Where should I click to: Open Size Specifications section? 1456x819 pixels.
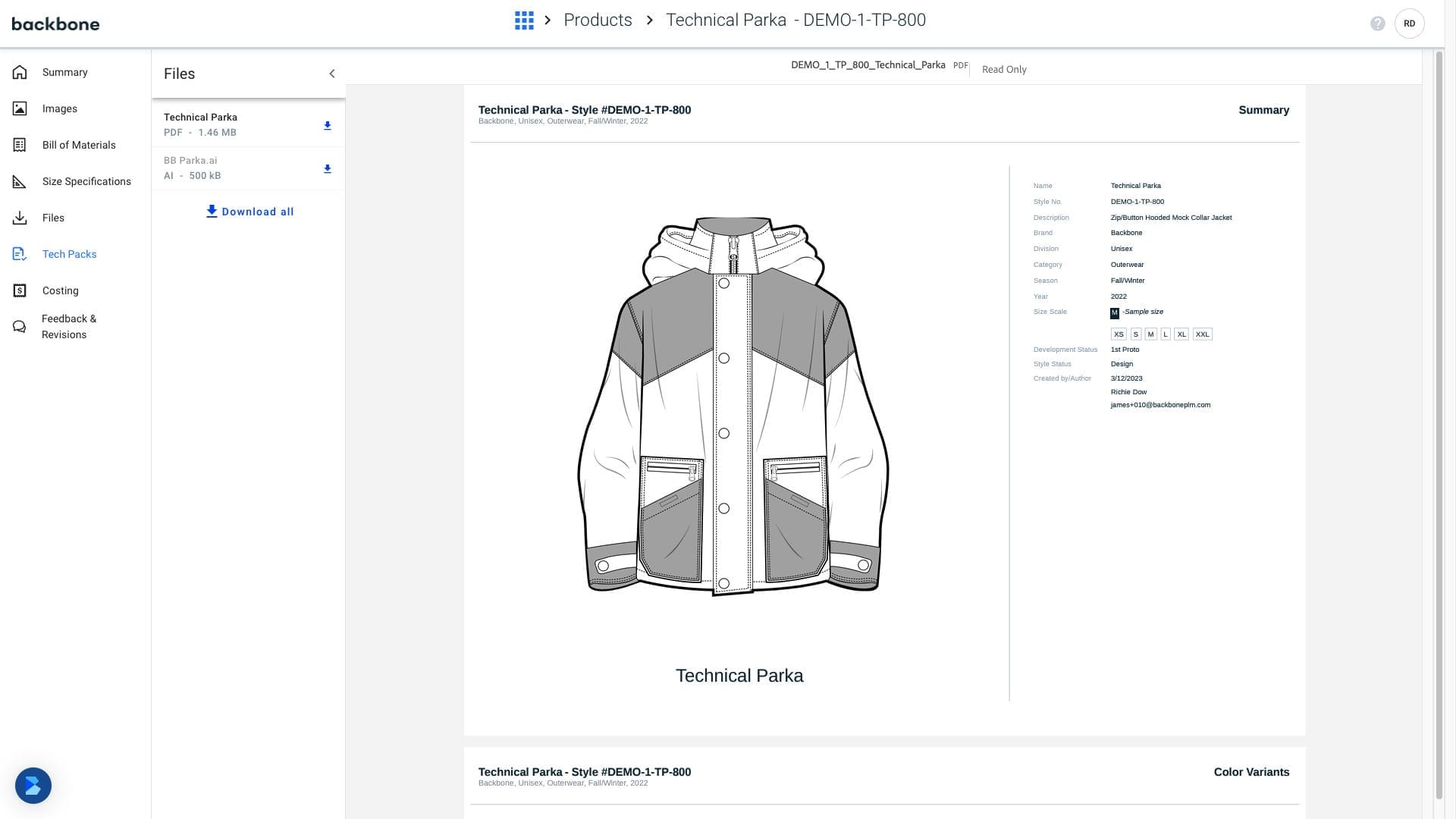(86, 181)
